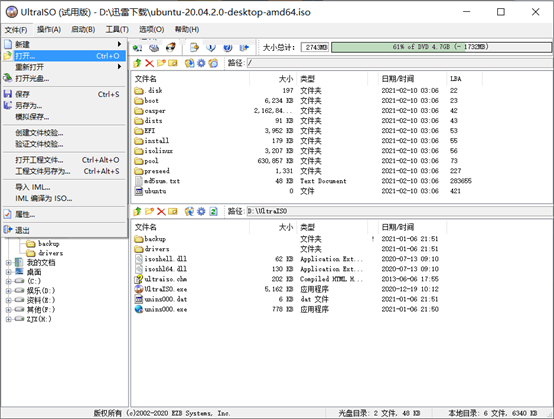Create new folder in the ISO pane
Viewport: 554px width, 419px height.
[x=161, y=63]
